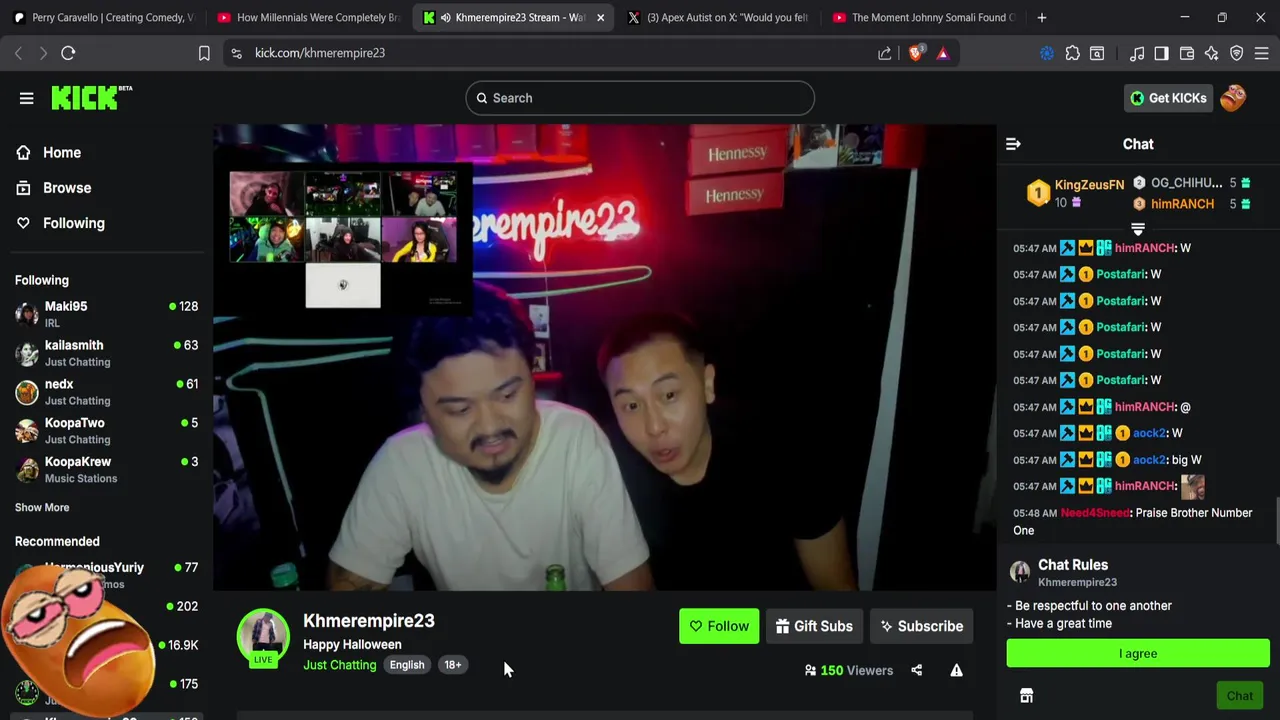Click the live stream video player
This screenshot has height=720, width=1280.
604,358
